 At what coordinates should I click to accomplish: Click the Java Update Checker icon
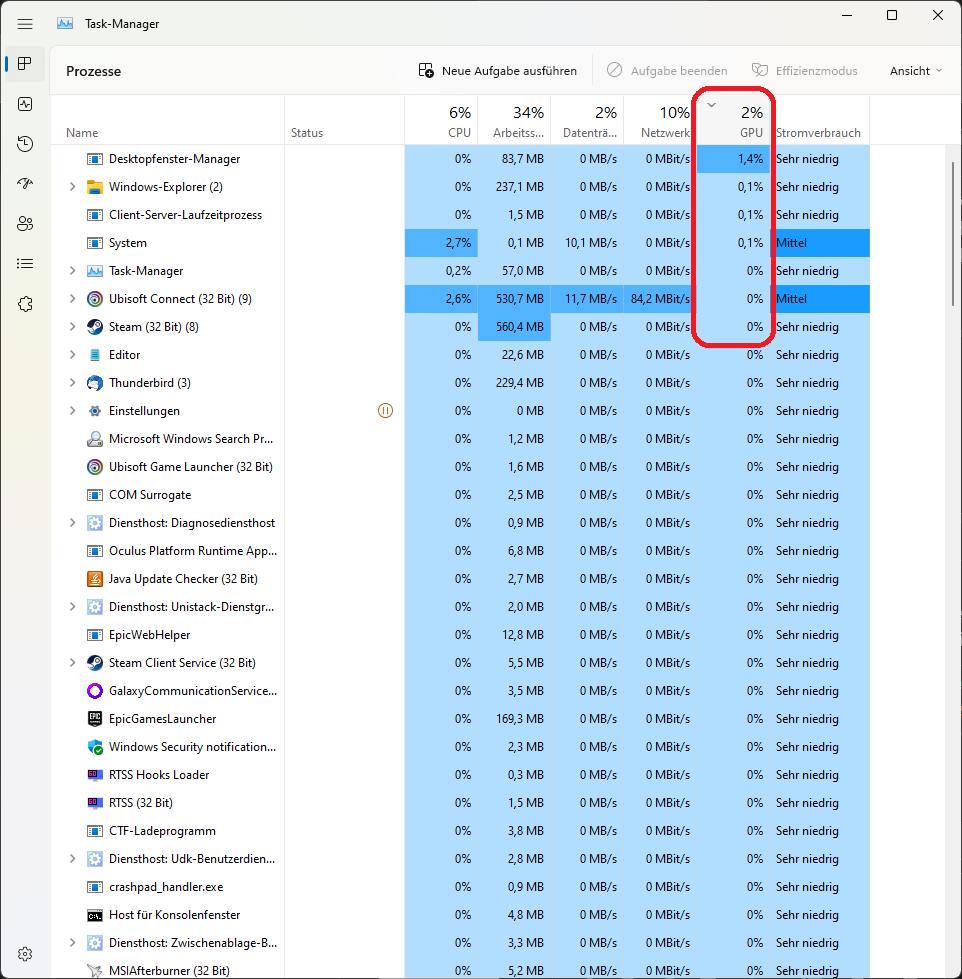95,579
